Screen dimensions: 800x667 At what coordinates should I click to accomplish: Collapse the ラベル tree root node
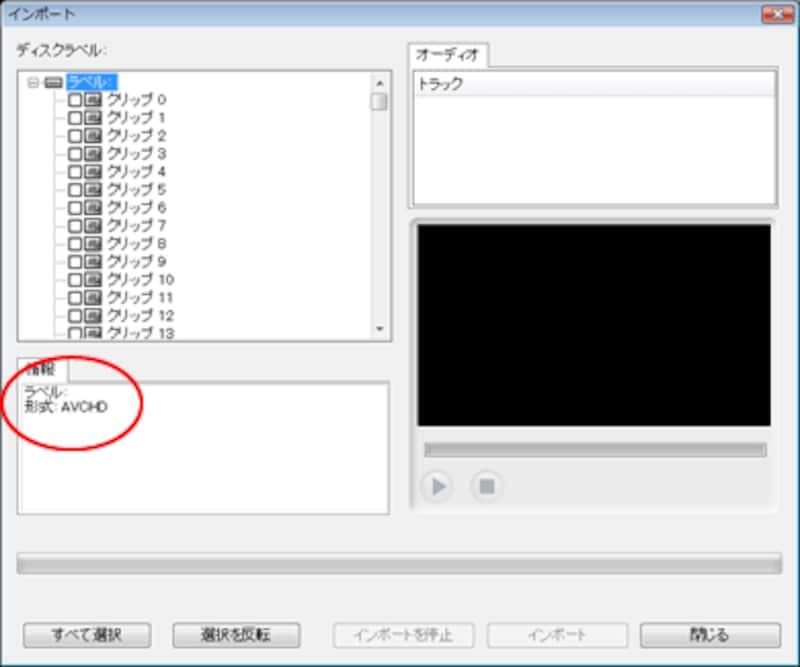[x=33, y=82]
